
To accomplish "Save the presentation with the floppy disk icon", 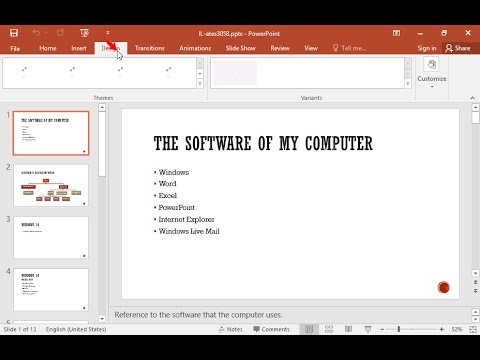I will click(x=14, y=33).
